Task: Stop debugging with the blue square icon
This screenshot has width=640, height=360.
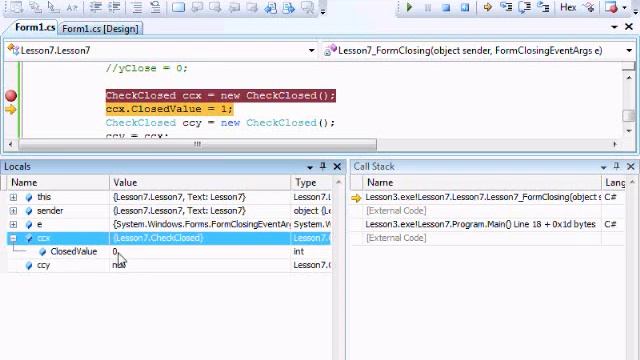Action: pos(446,7)
